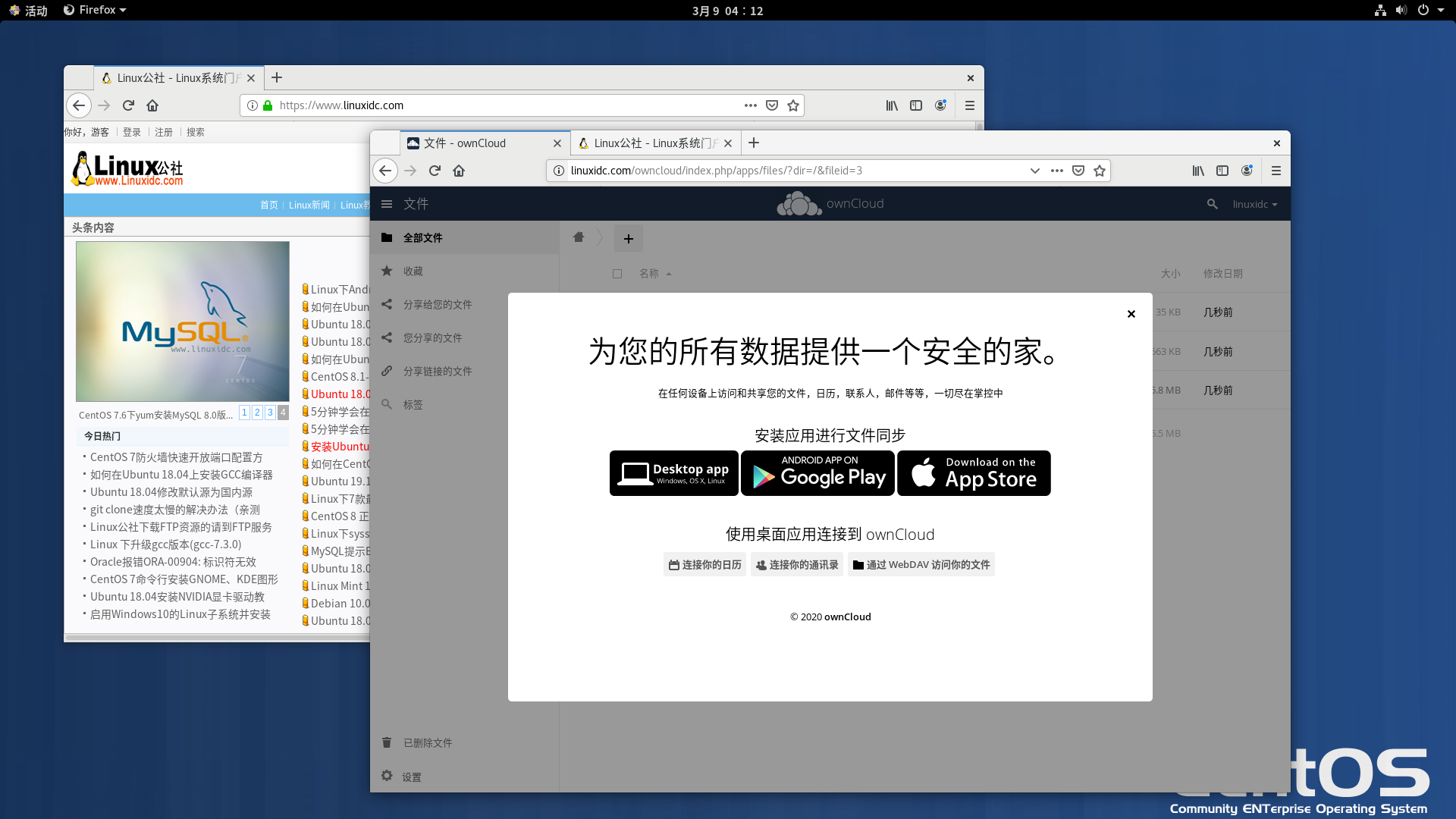Sort files by 名称 column arrow
The image size is (1456, 819).
click(x=669, y=274)
